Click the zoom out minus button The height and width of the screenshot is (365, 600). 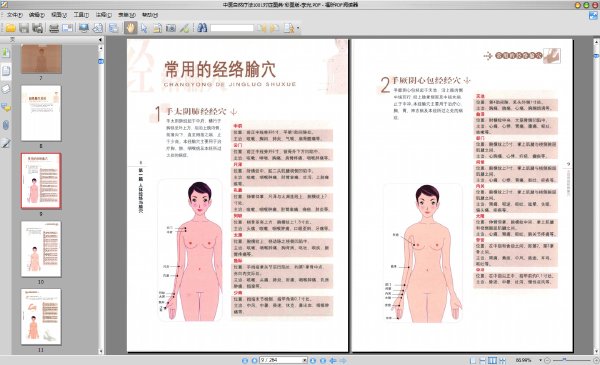click(x=548, y=360)
